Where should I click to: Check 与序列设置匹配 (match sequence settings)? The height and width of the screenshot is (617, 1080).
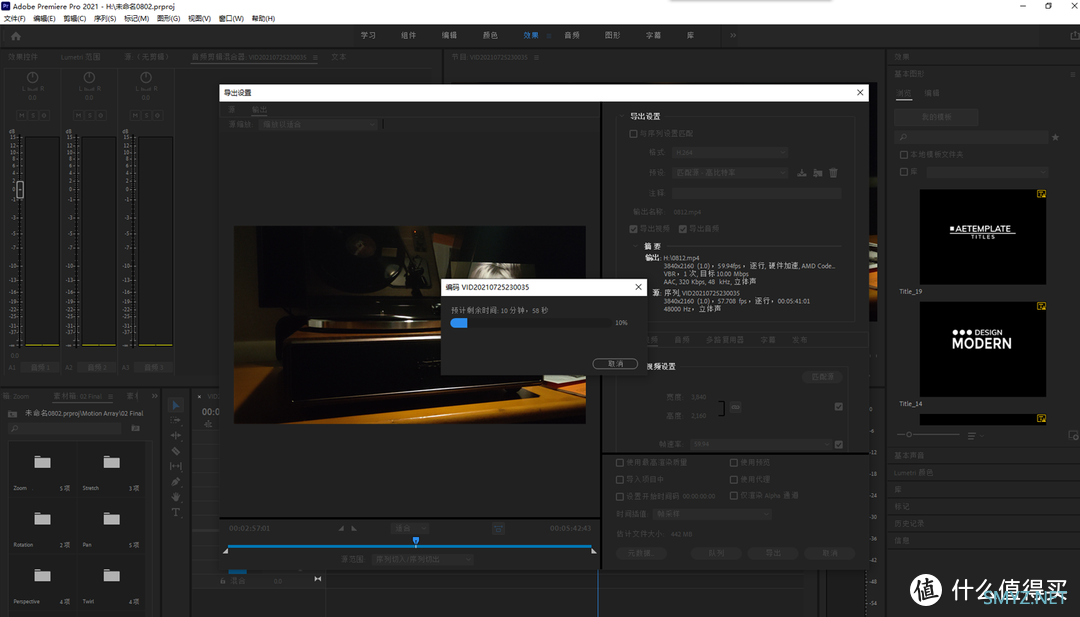pos(633,134)
